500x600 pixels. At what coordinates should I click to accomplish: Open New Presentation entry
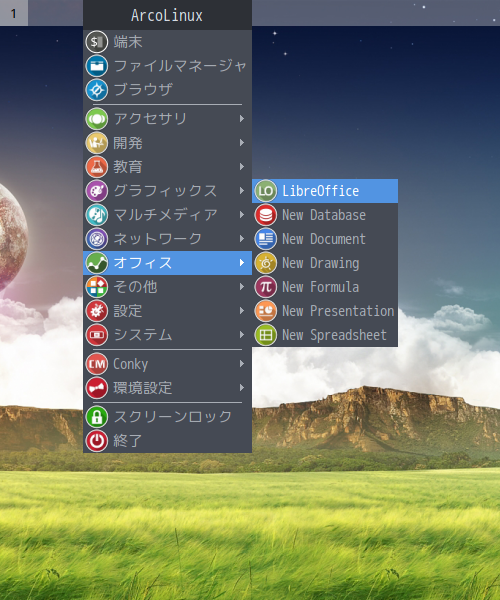tap(325, 311)
